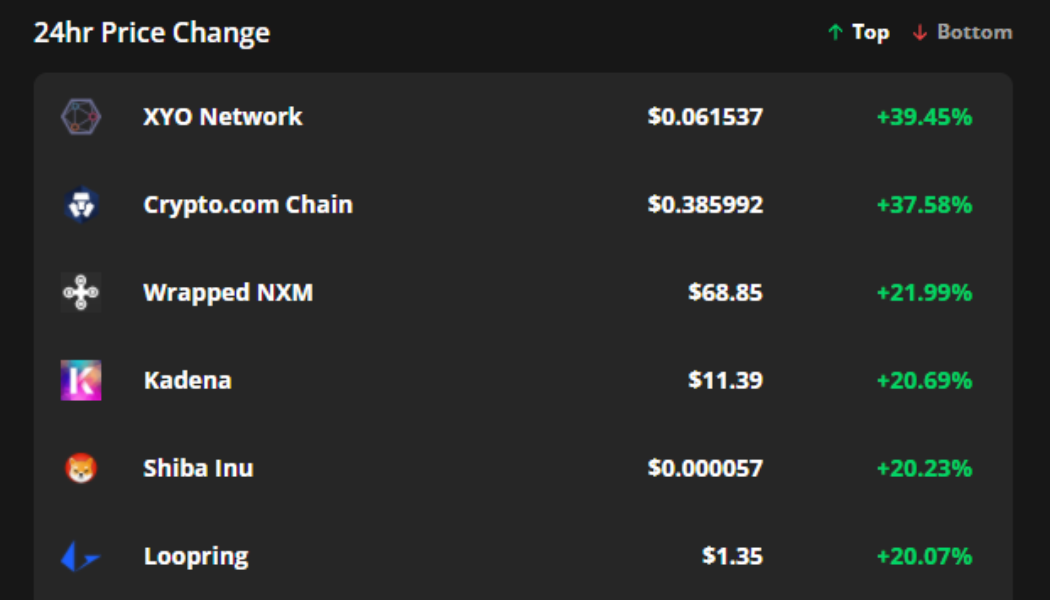Click Kadena's +20.69% change value
Screen dimensions: 1050x600
point(924,381)
